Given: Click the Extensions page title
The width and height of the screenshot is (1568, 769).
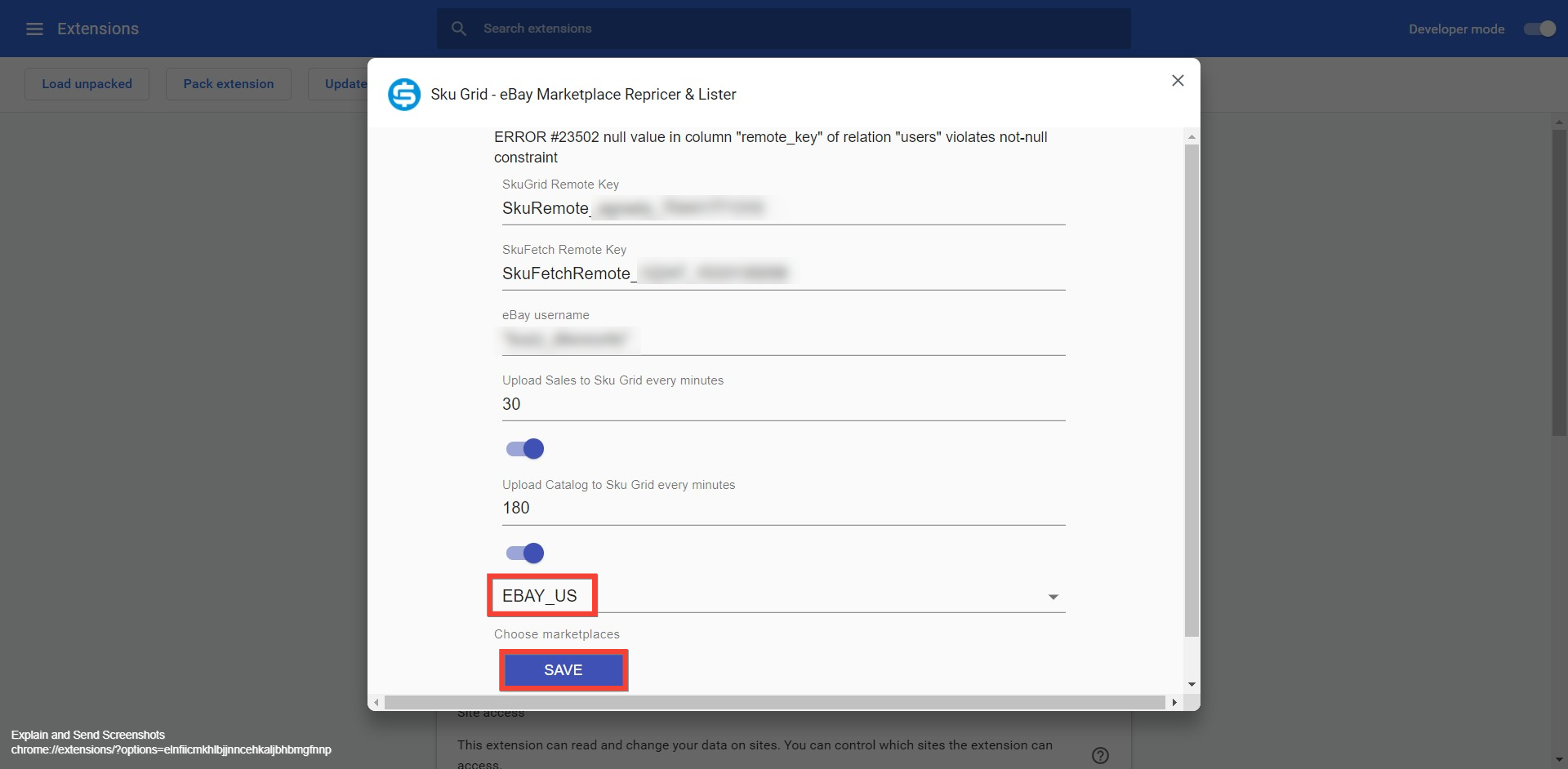Looking at the screenshot, I should point(98,29).
